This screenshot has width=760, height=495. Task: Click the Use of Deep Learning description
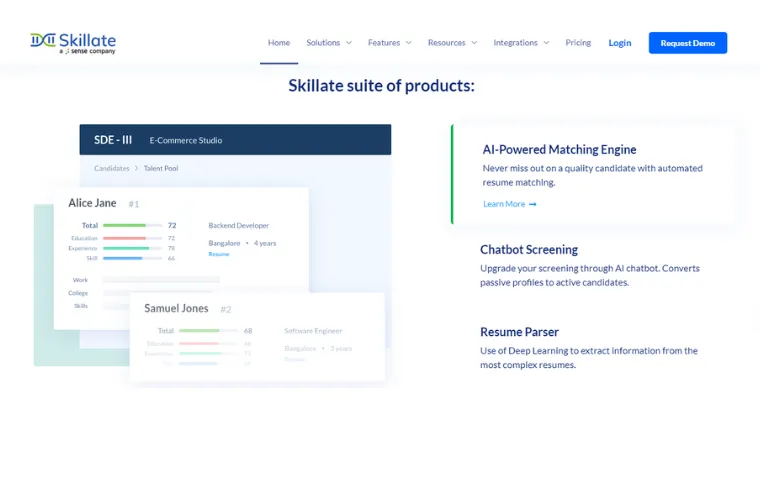tap(589, 358)
